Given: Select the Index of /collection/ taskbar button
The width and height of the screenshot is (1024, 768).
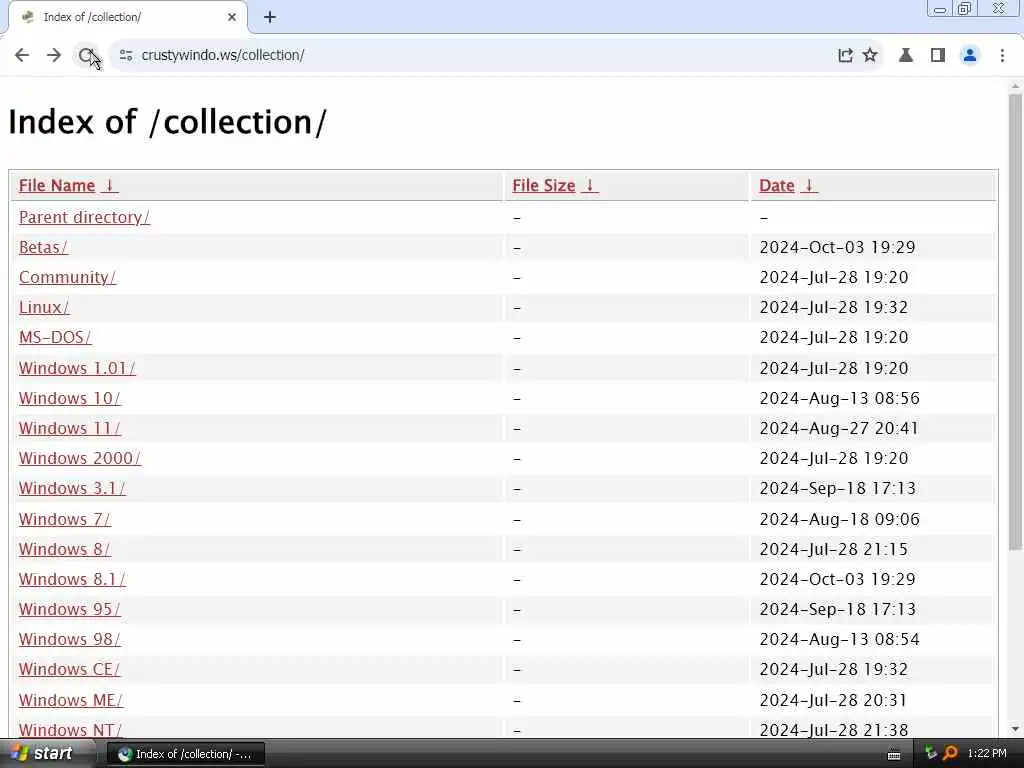Looking at the screenshot, I should tap(185, 754).
